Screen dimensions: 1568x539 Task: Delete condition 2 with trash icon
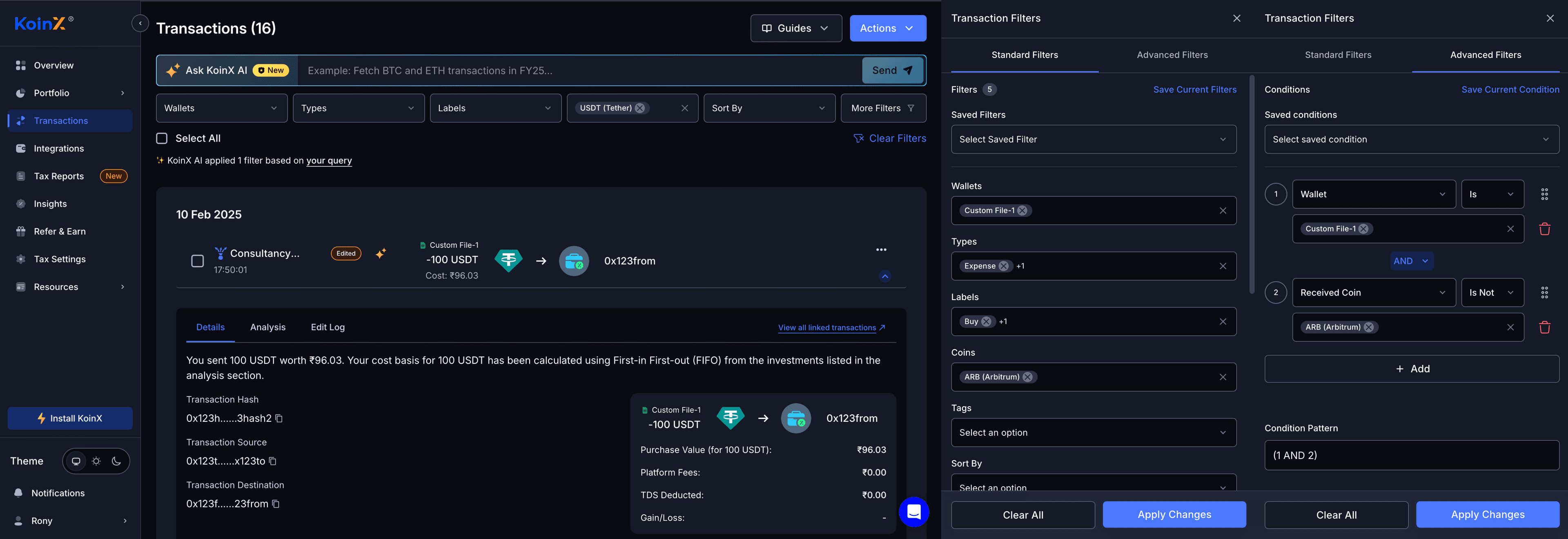tap(1543, 327)
